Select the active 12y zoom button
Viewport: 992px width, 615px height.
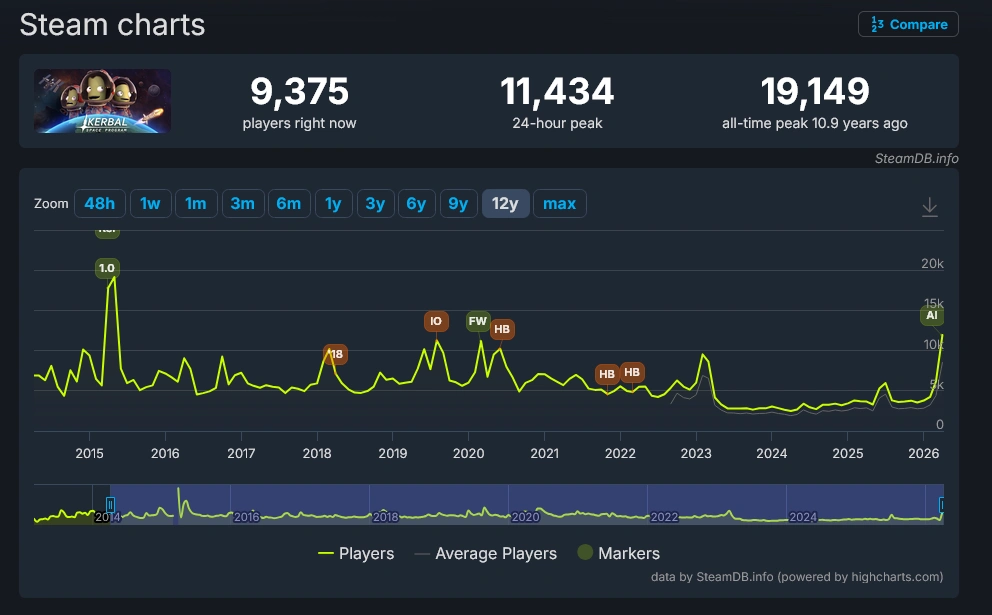(x=505, y=204)
